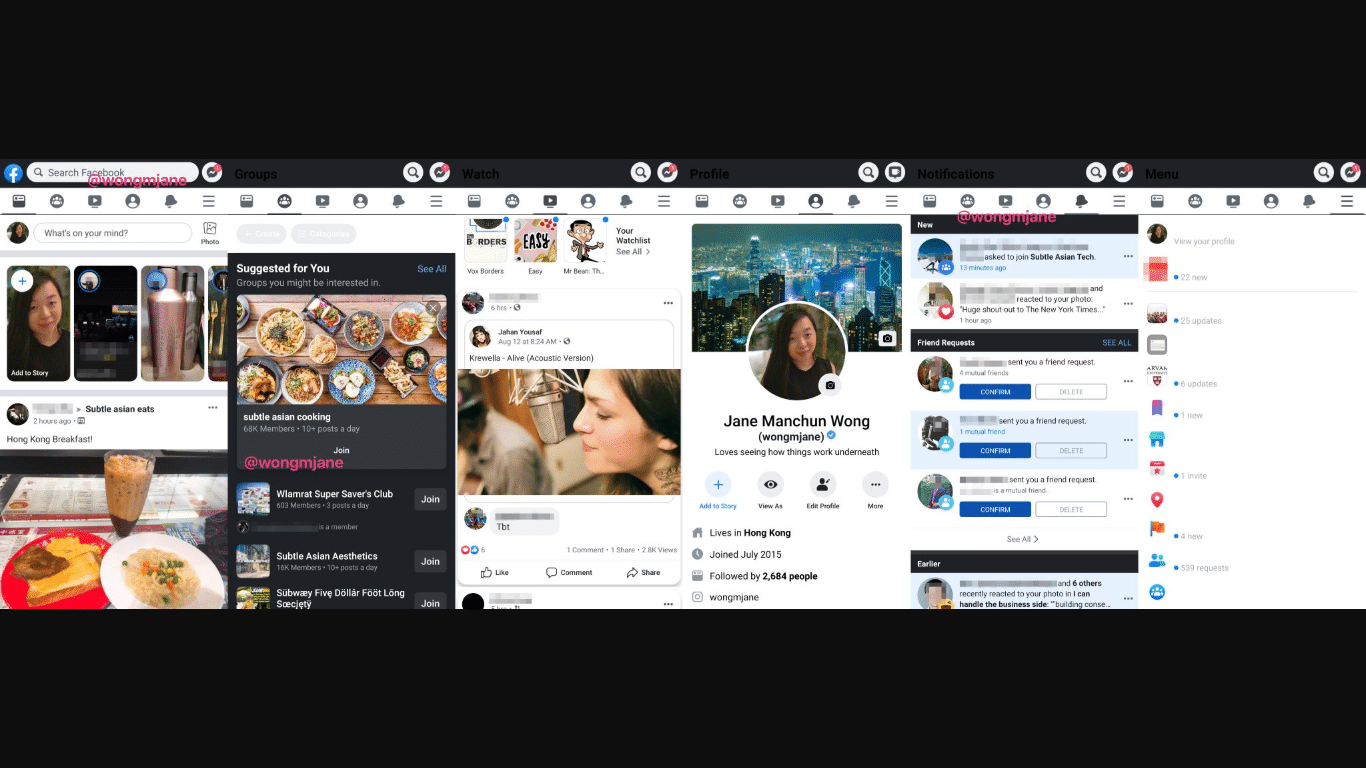Select the Watch tab in the Watch panel
The image size is (1366, 768).
click(x=550, y=201)
